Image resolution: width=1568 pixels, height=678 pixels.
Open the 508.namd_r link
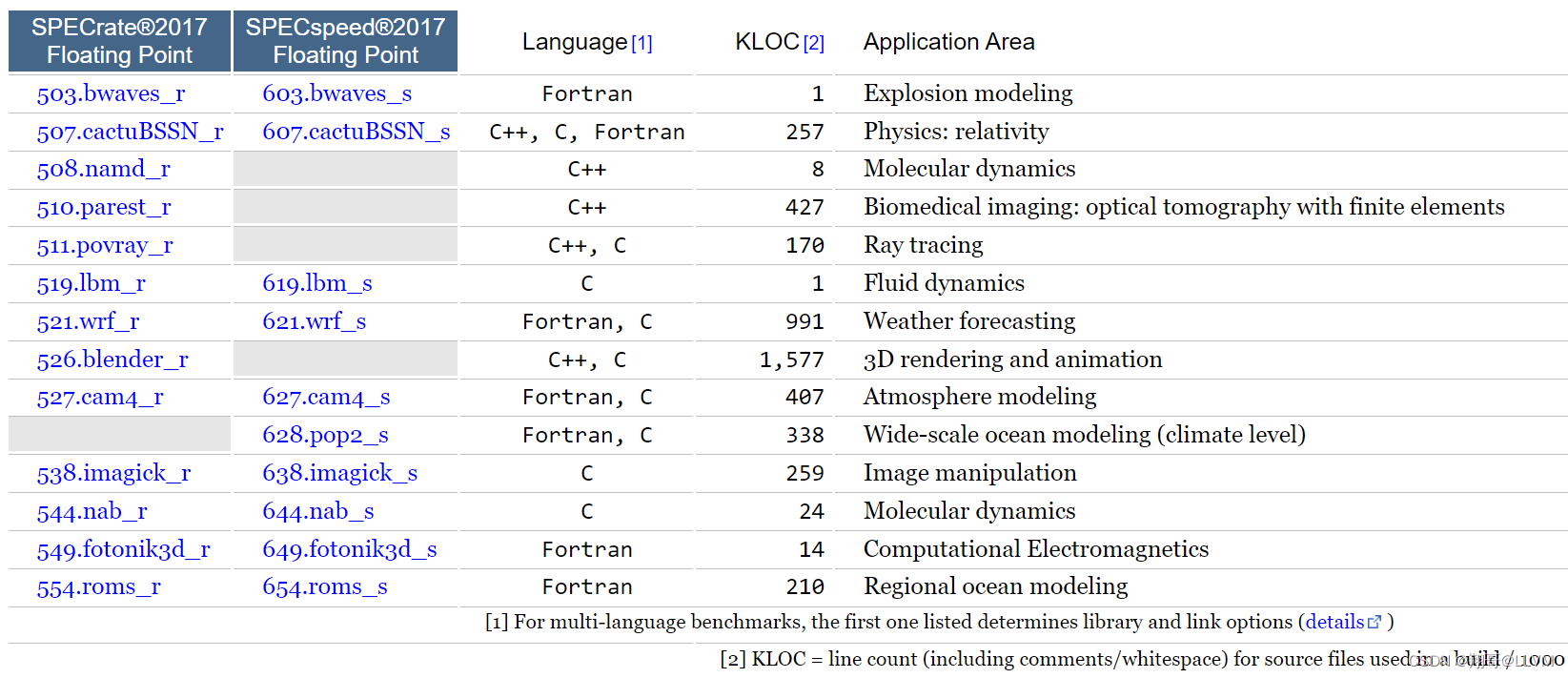[103, 169]
